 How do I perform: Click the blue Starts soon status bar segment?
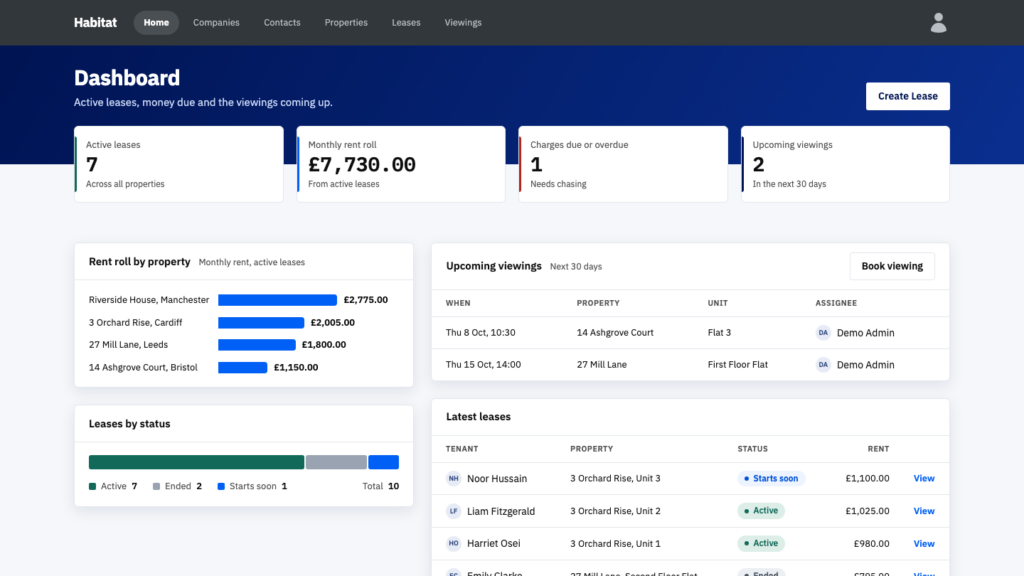[x=383, y=462]
